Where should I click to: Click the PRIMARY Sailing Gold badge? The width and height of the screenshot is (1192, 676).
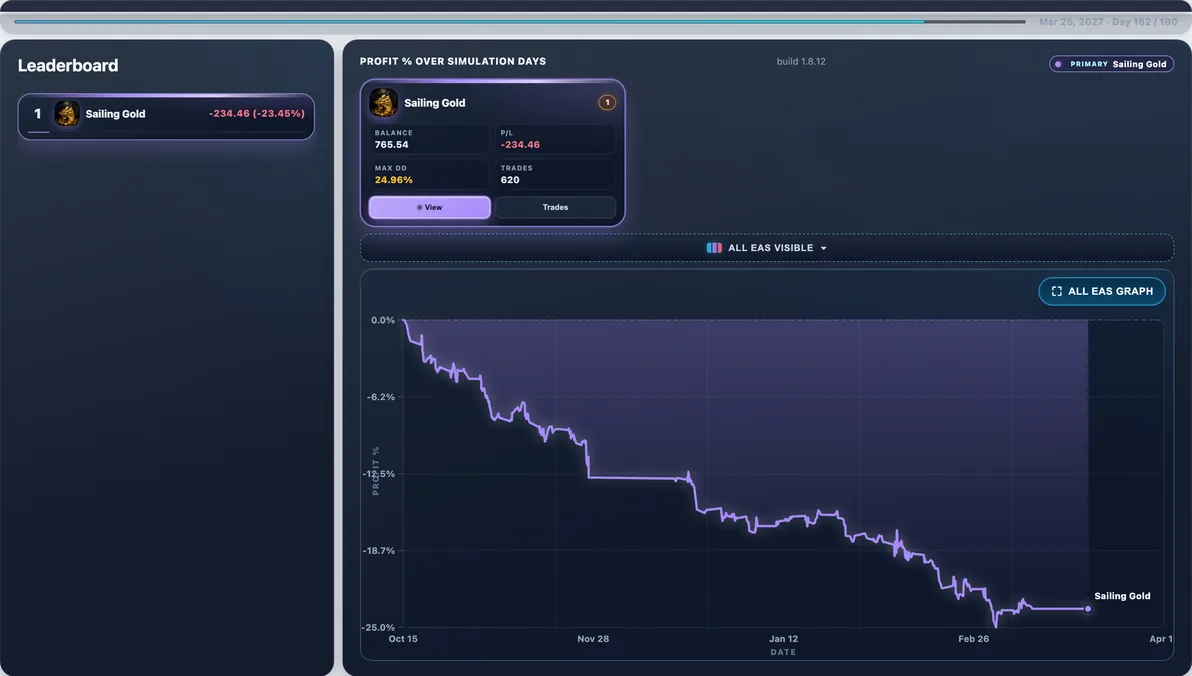pos(1111,64)
